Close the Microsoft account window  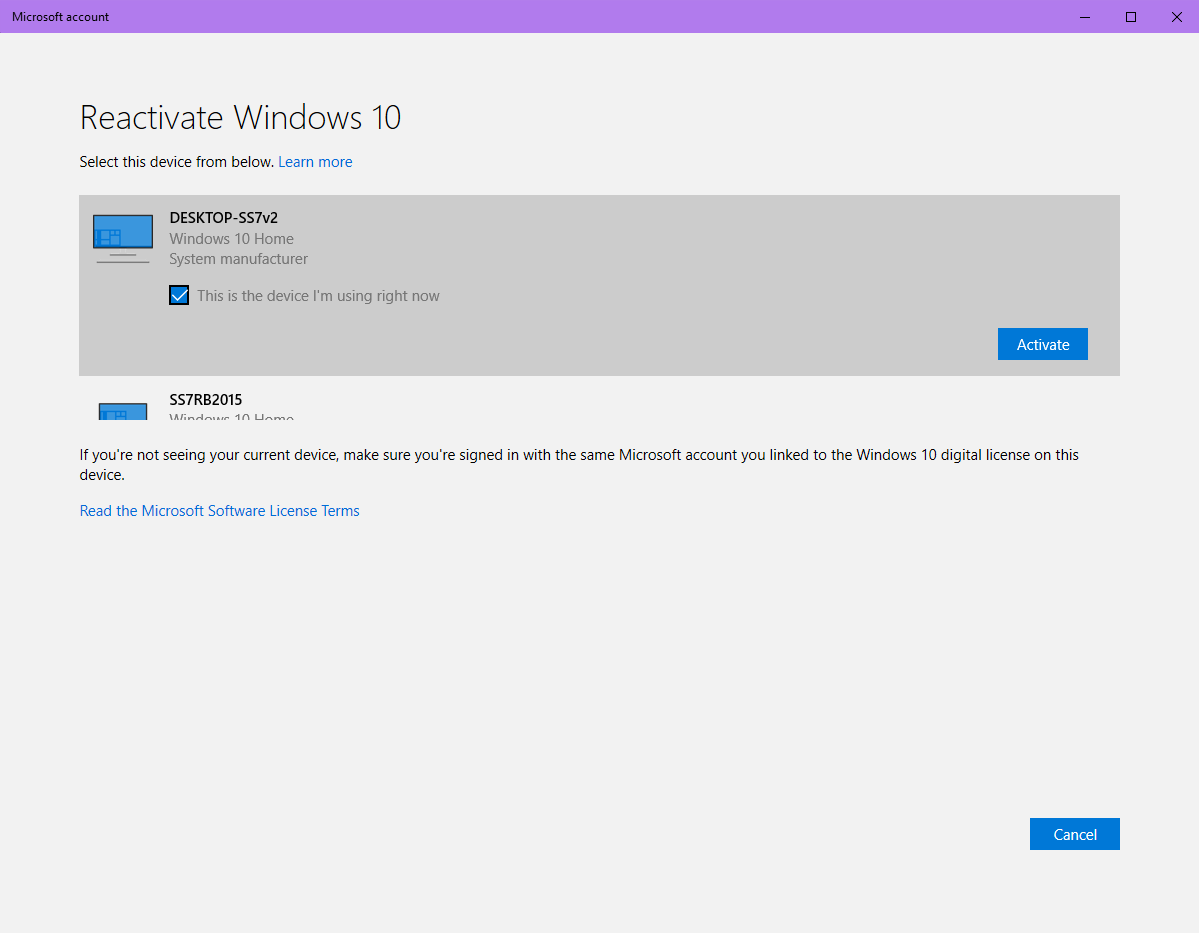click(1176, 17)
